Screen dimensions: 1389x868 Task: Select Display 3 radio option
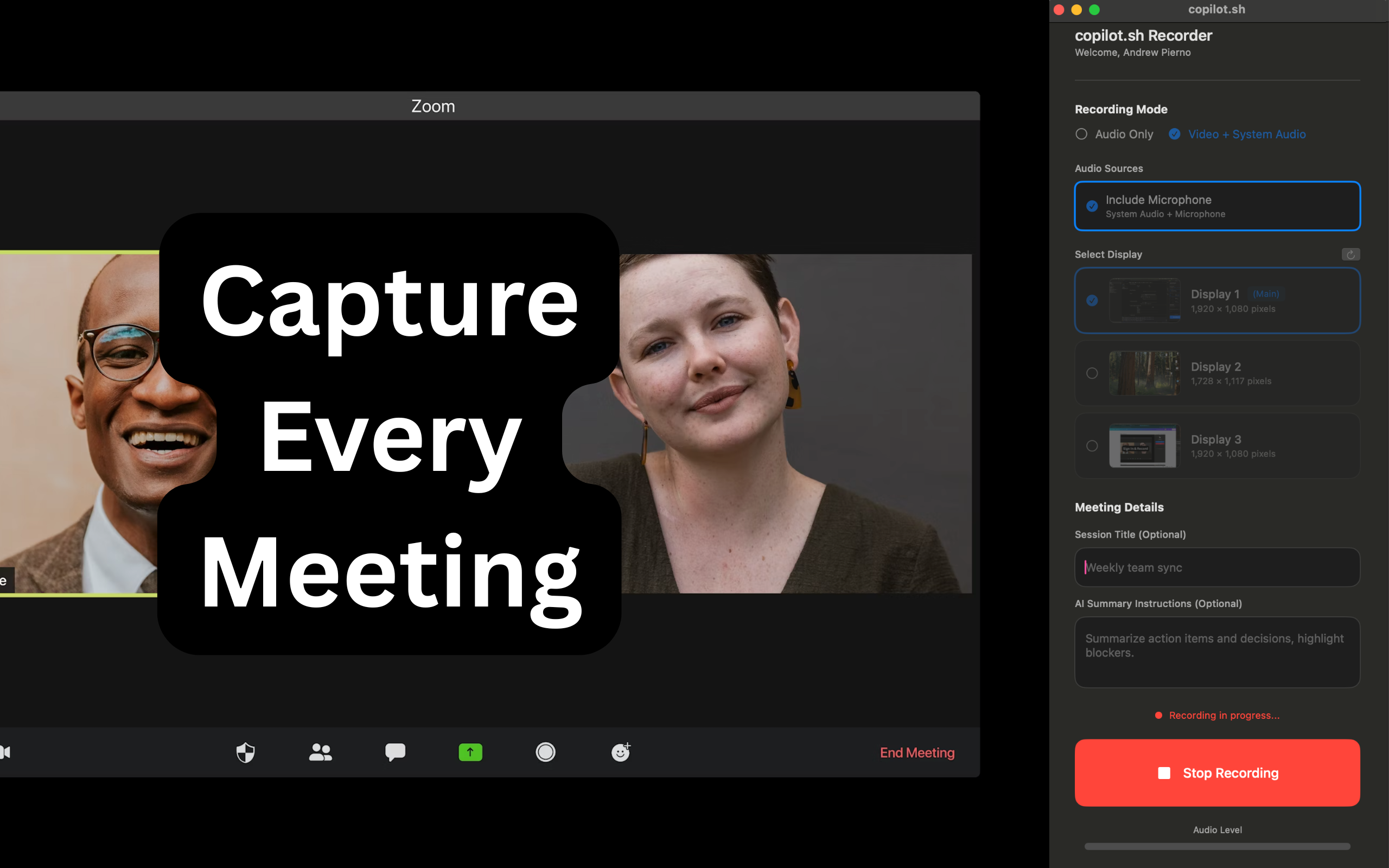1092,445
